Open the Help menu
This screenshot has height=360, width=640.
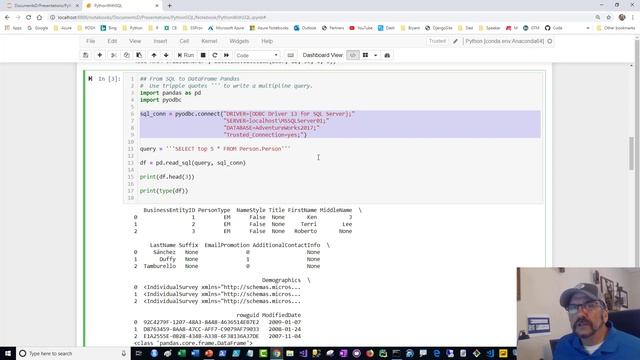pos(267,41)
